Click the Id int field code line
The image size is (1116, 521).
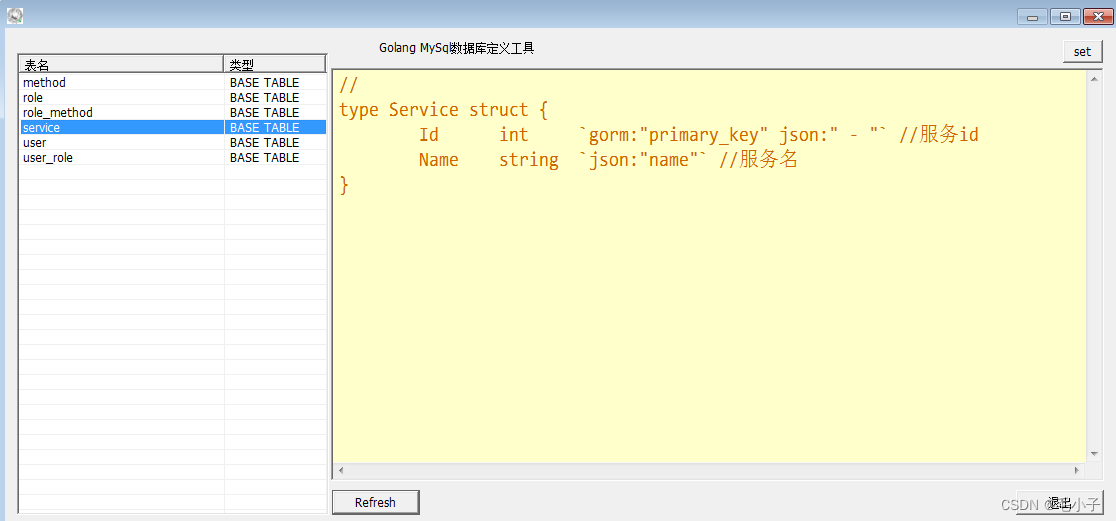[x=698, y=135]
